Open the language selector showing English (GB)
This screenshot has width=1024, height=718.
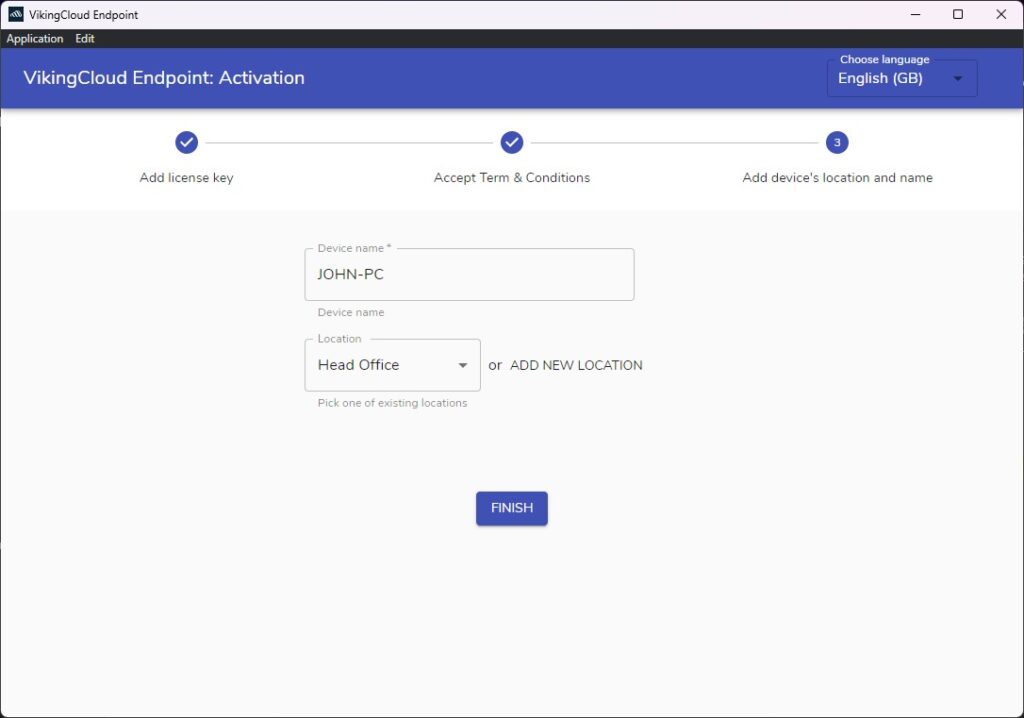[900, 78]
